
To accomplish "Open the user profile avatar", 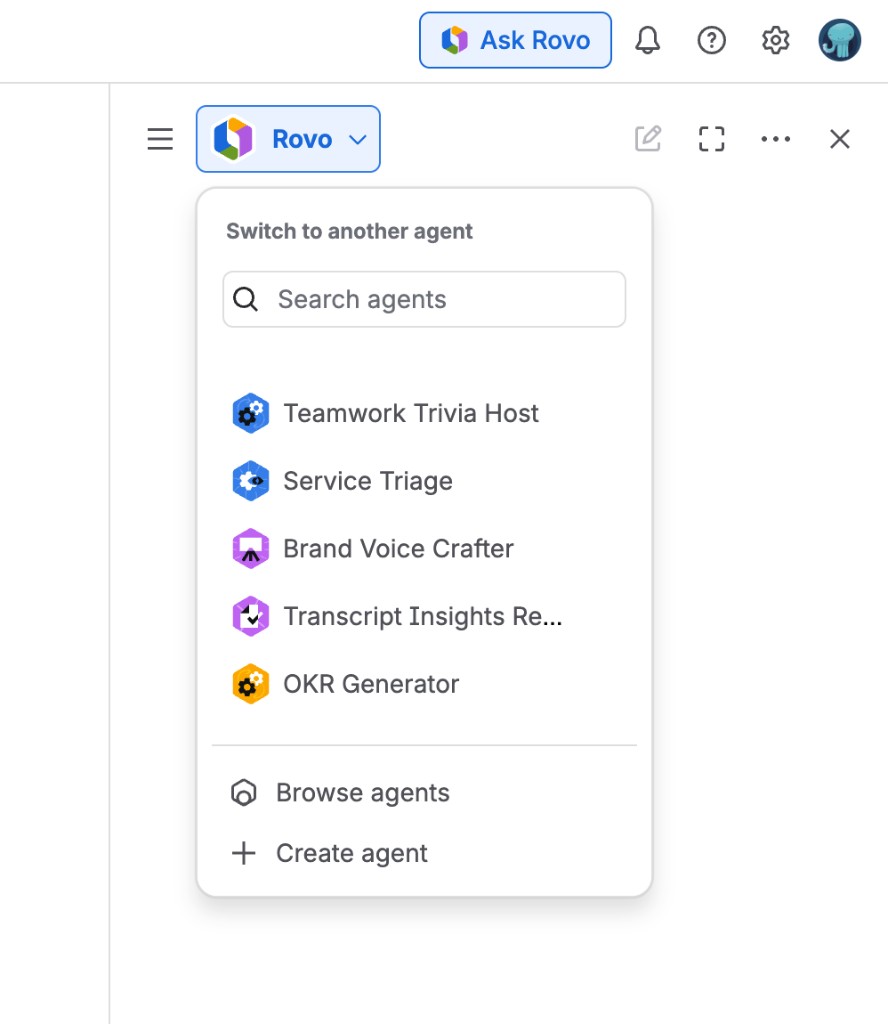I will click(x=839, y=40).
